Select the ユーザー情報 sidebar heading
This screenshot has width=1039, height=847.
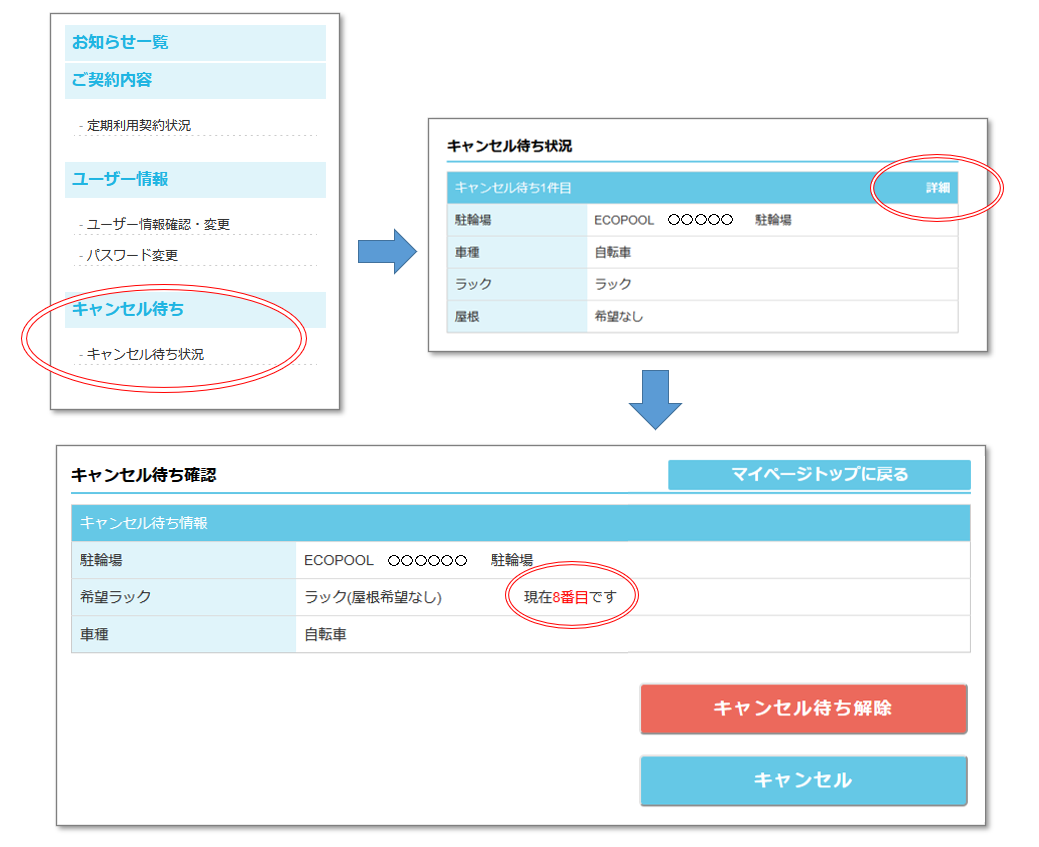120,179
